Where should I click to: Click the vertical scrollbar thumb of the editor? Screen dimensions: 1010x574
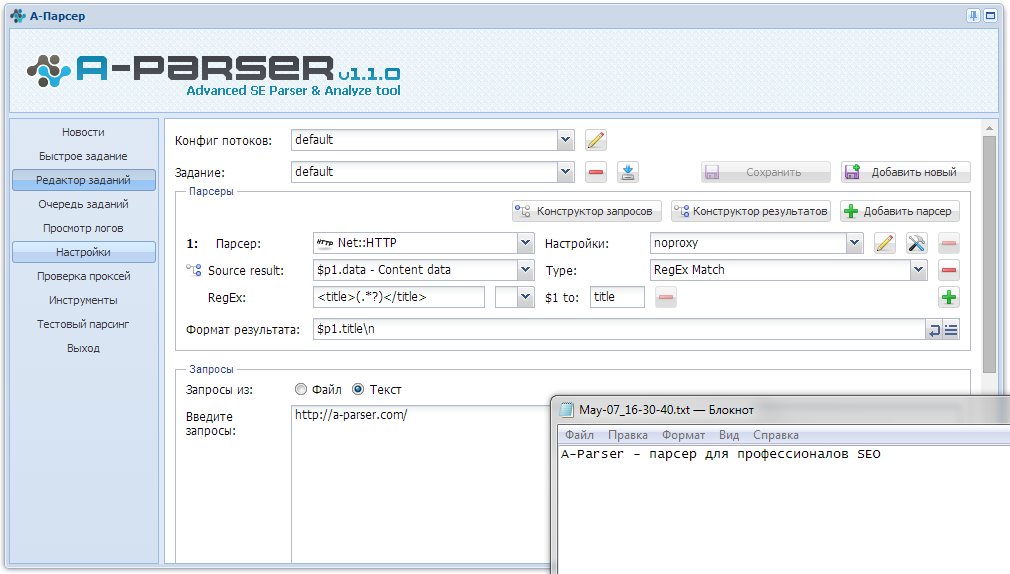[989, 254]
